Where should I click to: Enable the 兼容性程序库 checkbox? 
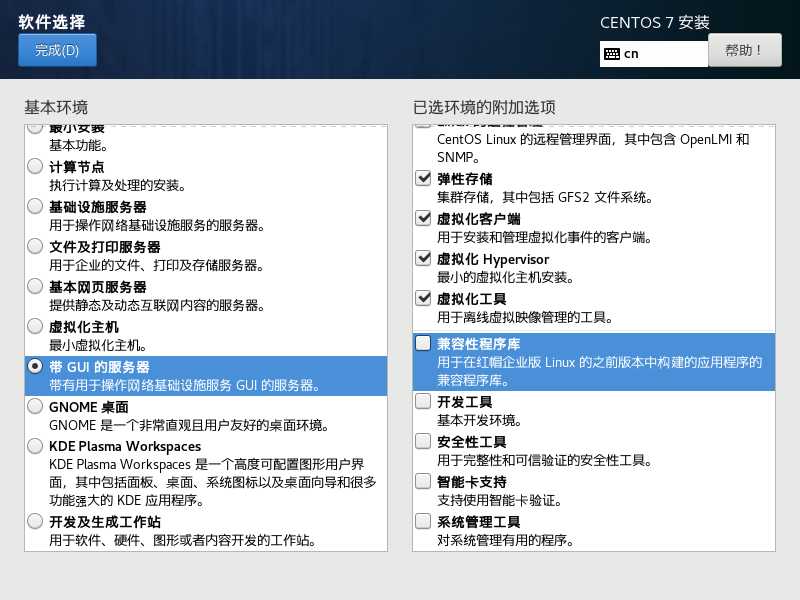tap(423, 343)
